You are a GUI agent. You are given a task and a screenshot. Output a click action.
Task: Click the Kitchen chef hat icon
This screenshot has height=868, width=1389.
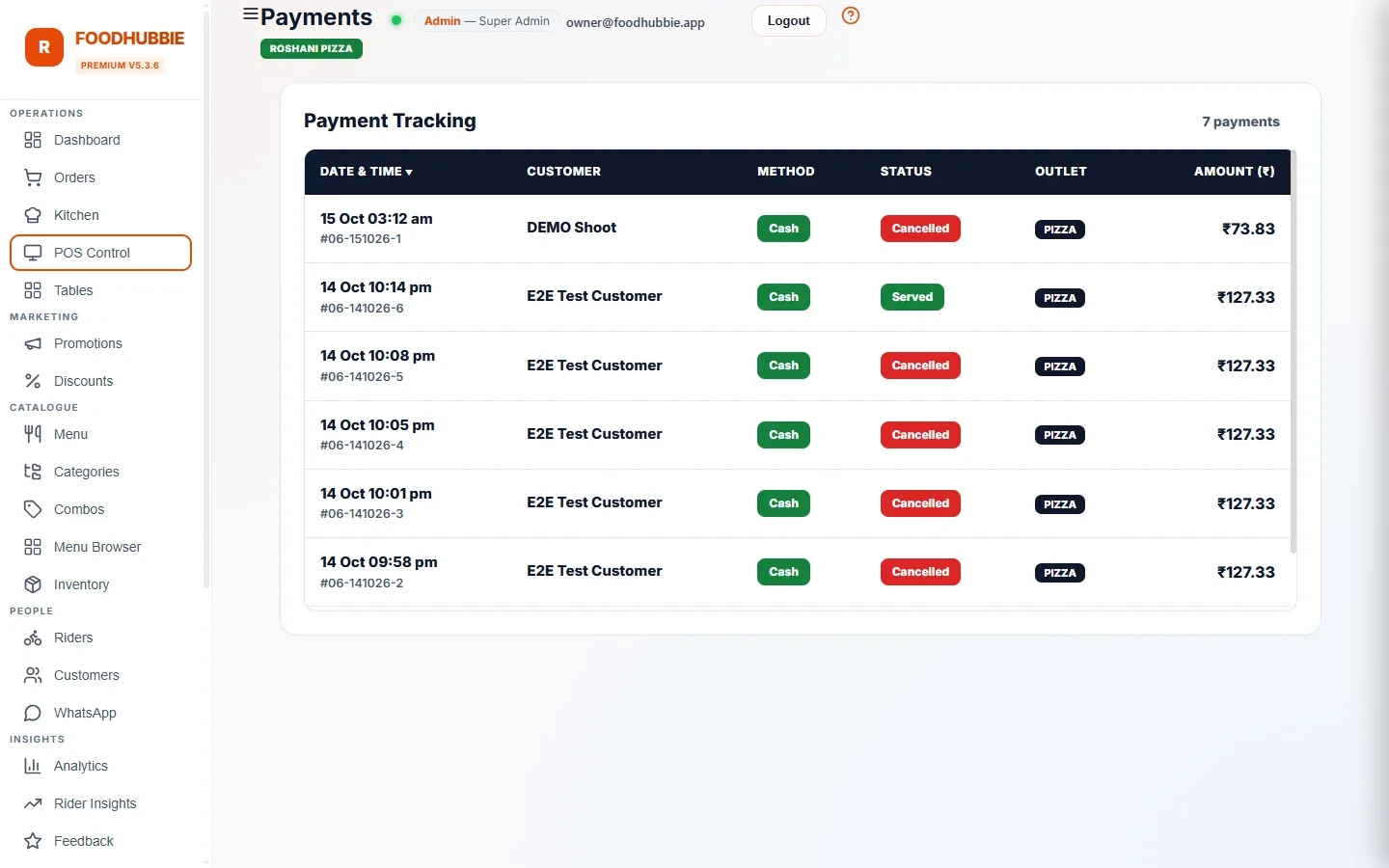pyautogui.click(x=33, y=215)
